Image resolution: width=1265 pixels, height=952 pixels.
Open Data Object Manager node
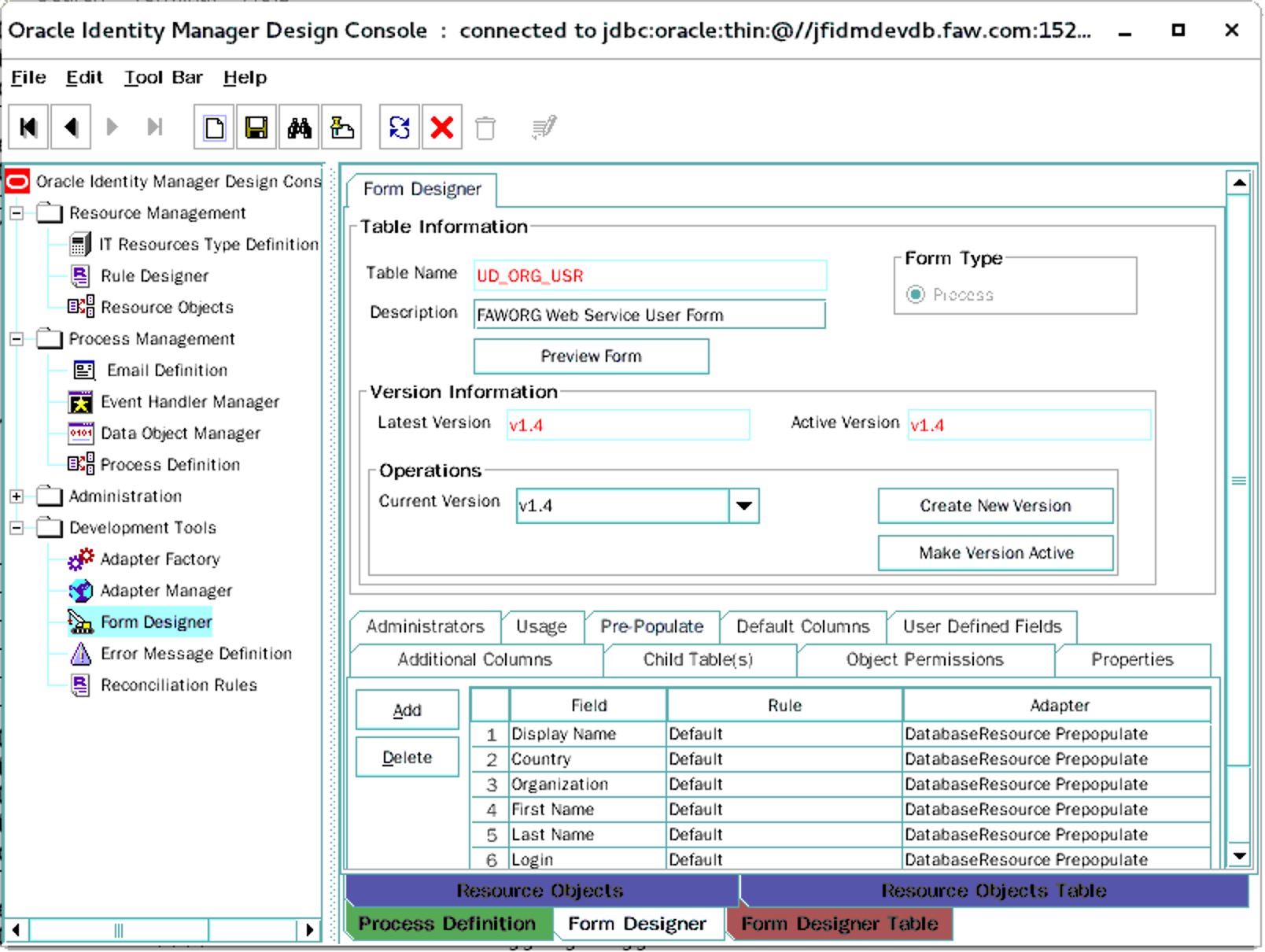pos(180,434)
